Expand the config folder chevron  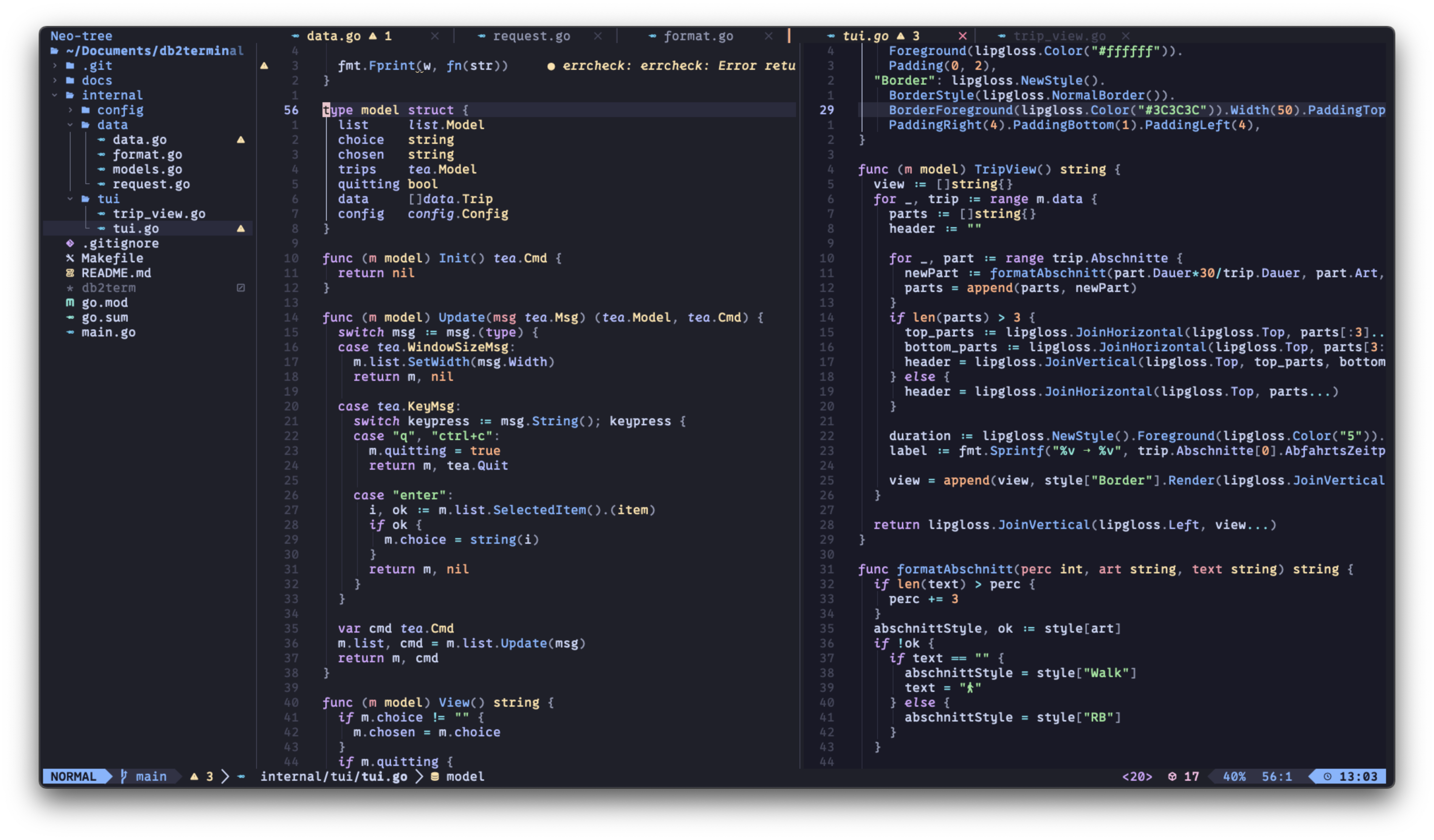coord(71,110)
